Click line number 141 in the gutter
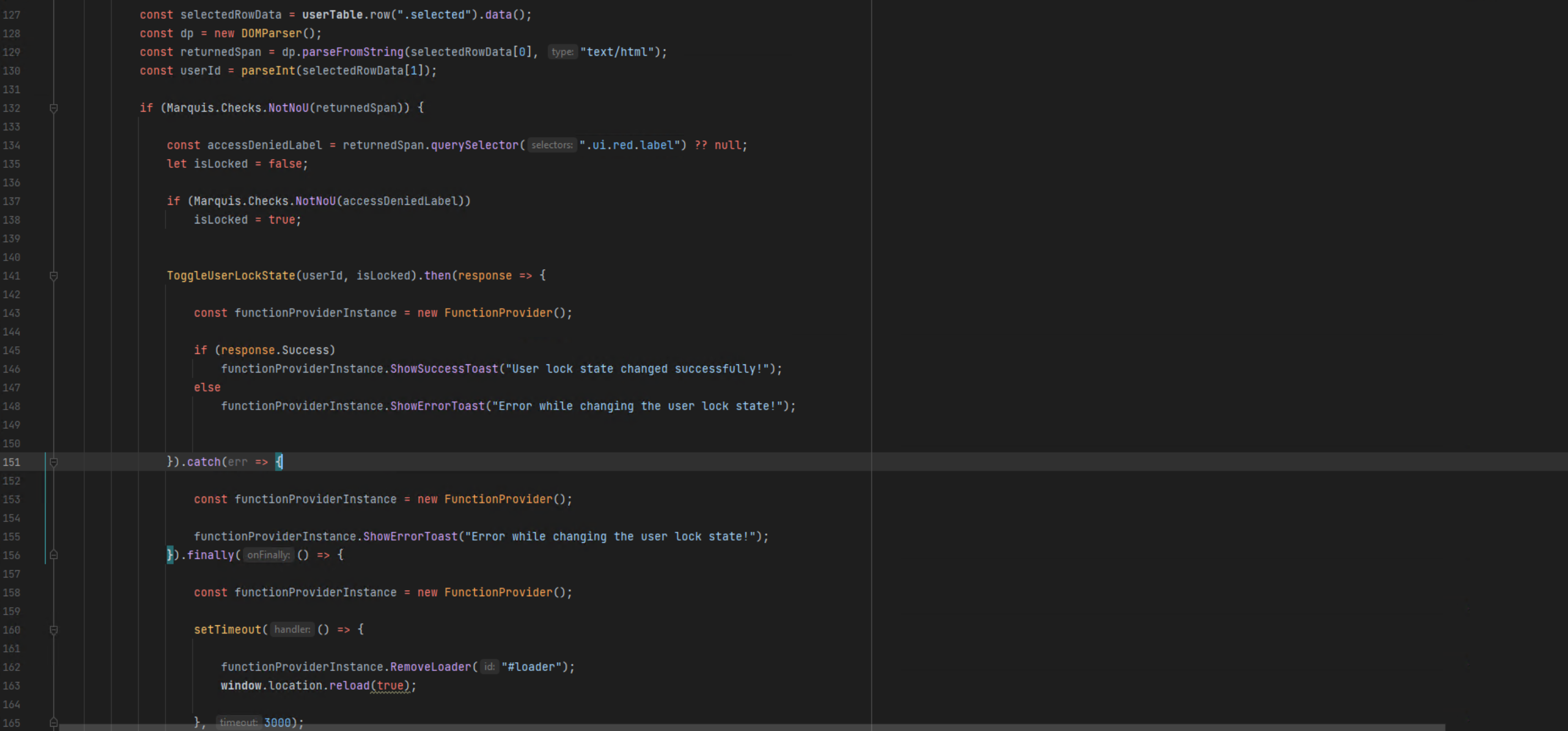The image size is (1568, 731). pyautogui.click(x=12, y=276)
